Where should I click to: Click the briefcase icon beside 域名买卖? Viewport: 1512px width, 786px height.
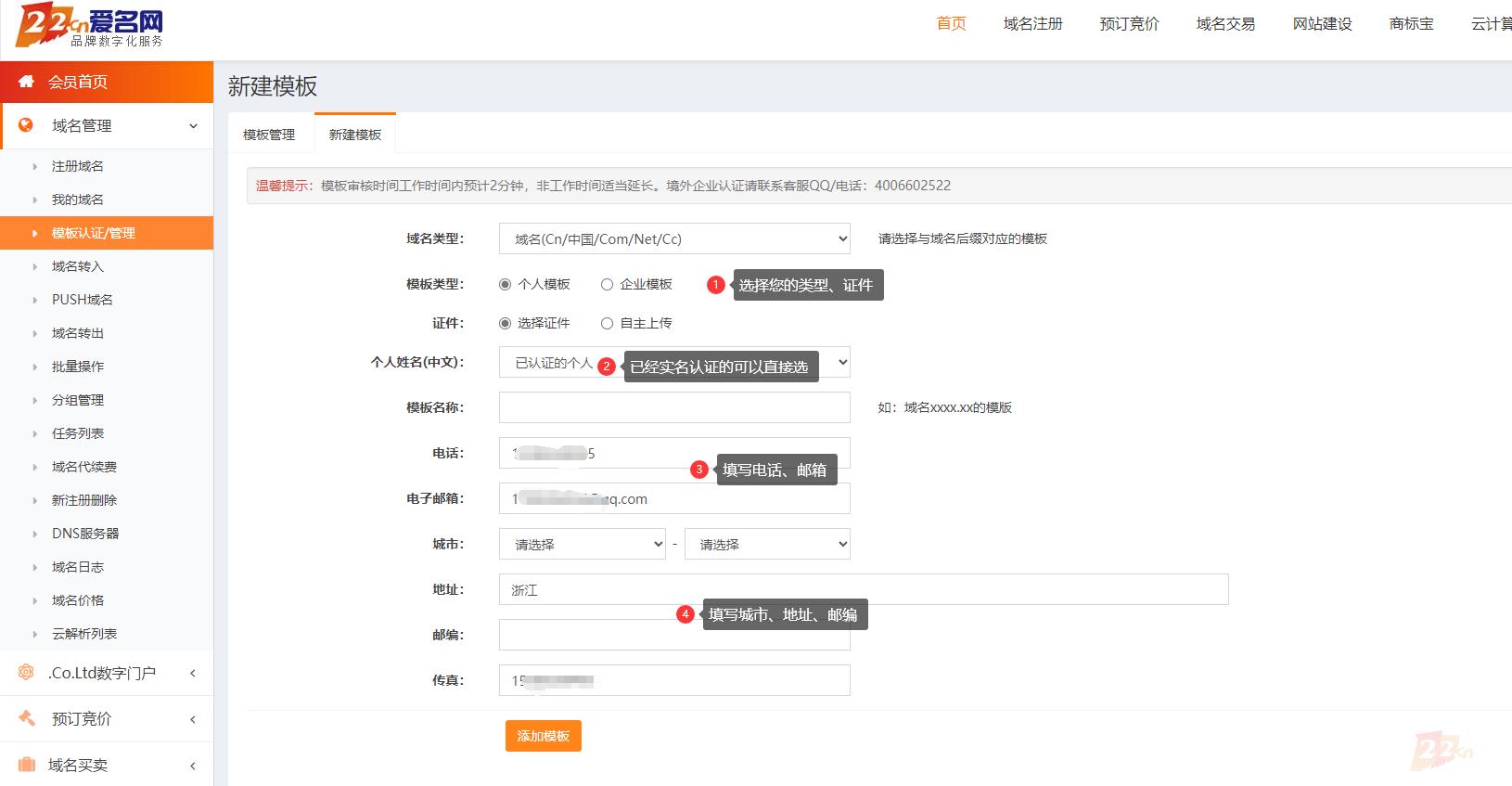(26, 765)
